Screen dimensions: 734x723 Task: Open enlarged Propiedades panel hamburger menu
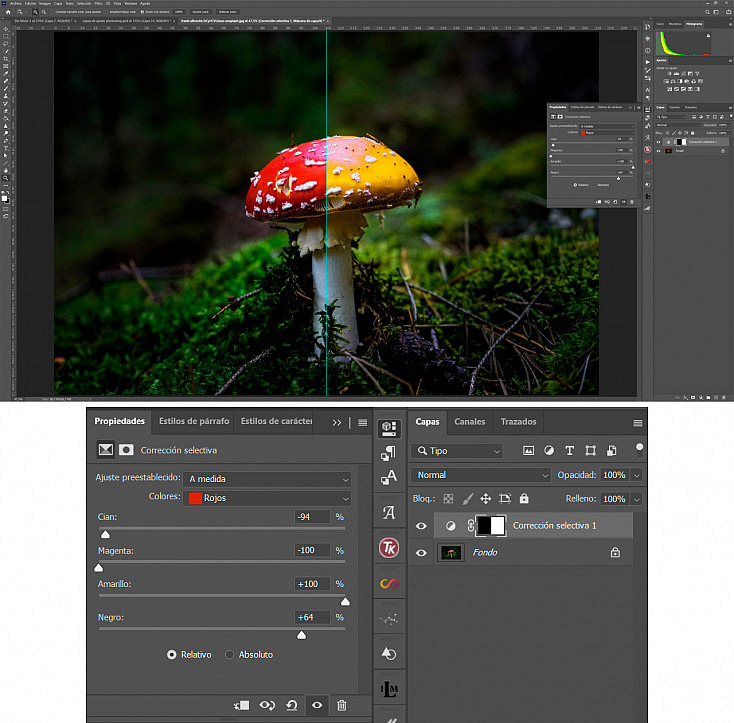(x=362, y=423)
